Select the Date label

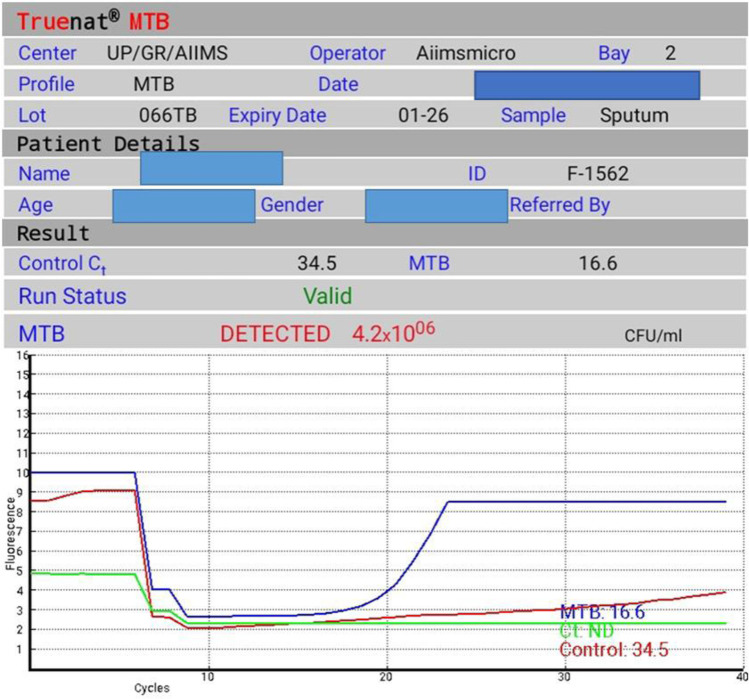pos(338,84)
